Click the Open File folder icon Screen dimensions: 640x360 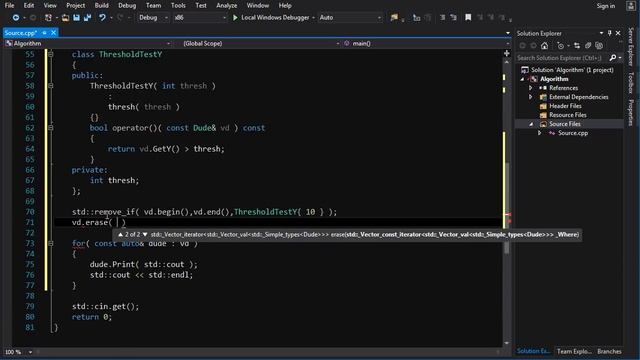(x=65, y=18)
